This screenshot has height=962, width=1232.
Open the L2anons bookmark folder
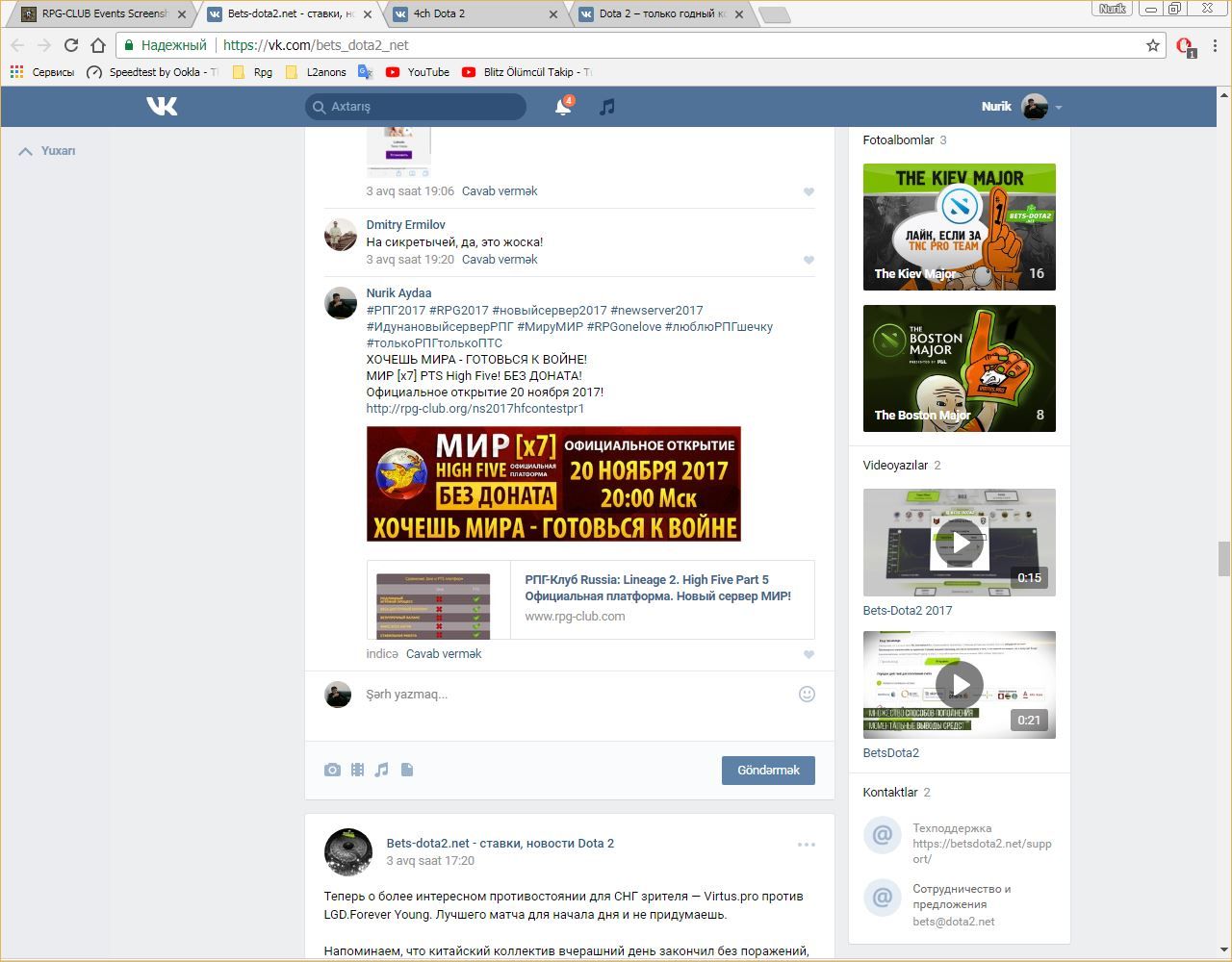tap(316, 72)
